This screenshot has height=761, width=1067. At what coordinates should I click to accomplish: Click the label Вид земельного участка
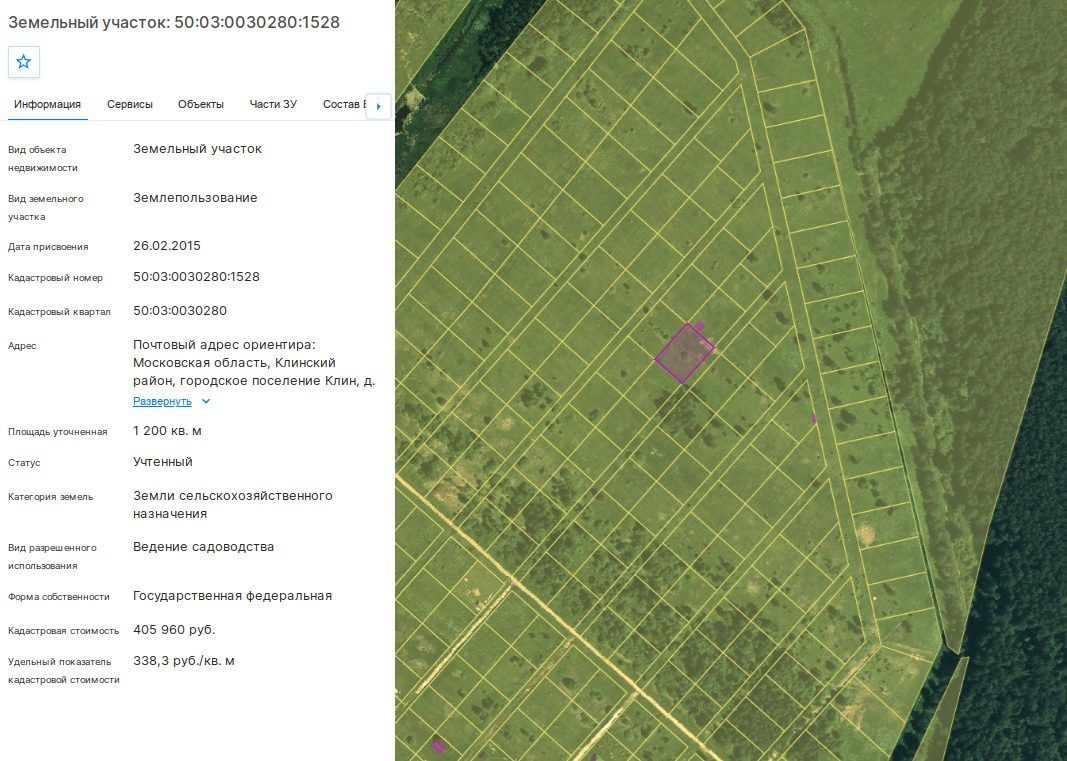point(46,208)
